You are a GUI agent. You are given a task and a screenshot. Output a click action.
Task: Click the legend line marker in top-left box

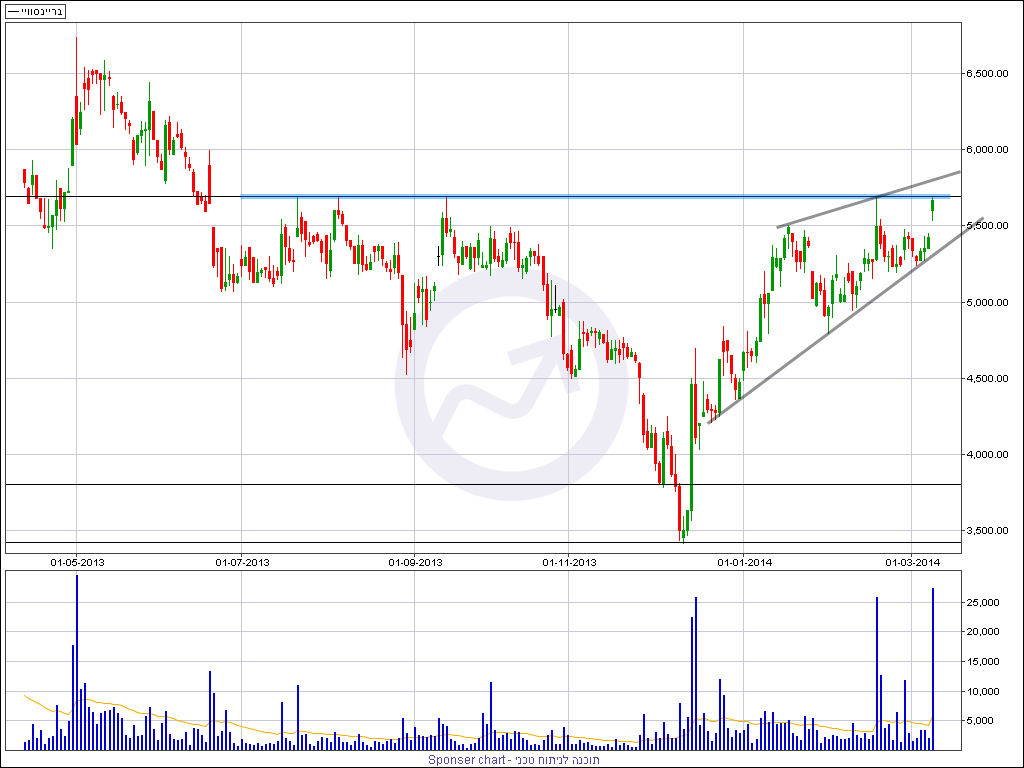[x=13, y=10]
